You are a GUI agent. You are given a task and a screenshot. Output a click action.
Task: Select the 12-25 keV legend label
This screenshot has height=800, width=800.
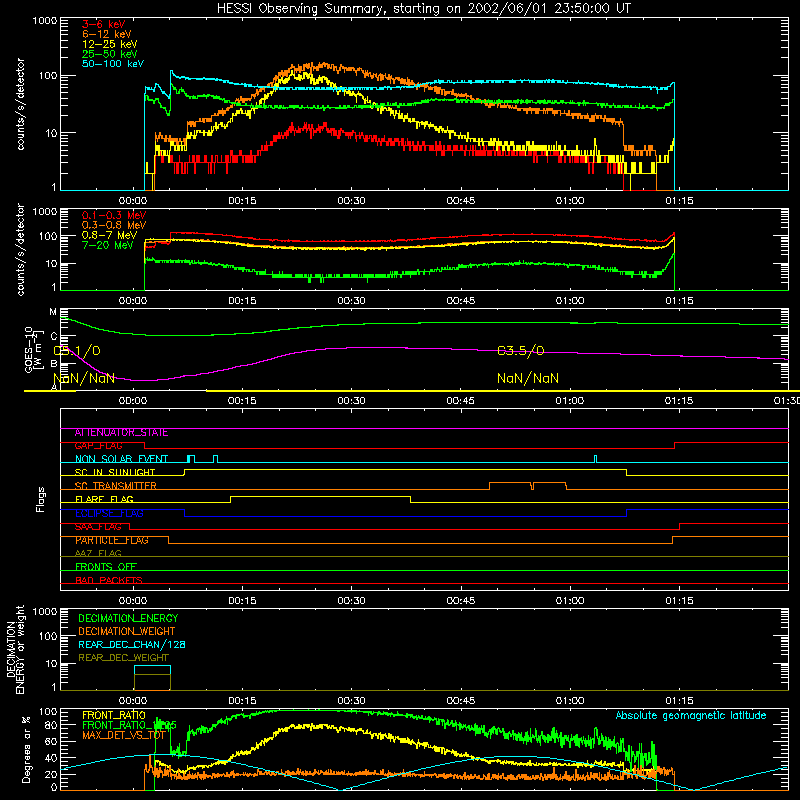(x=110, y=44)
